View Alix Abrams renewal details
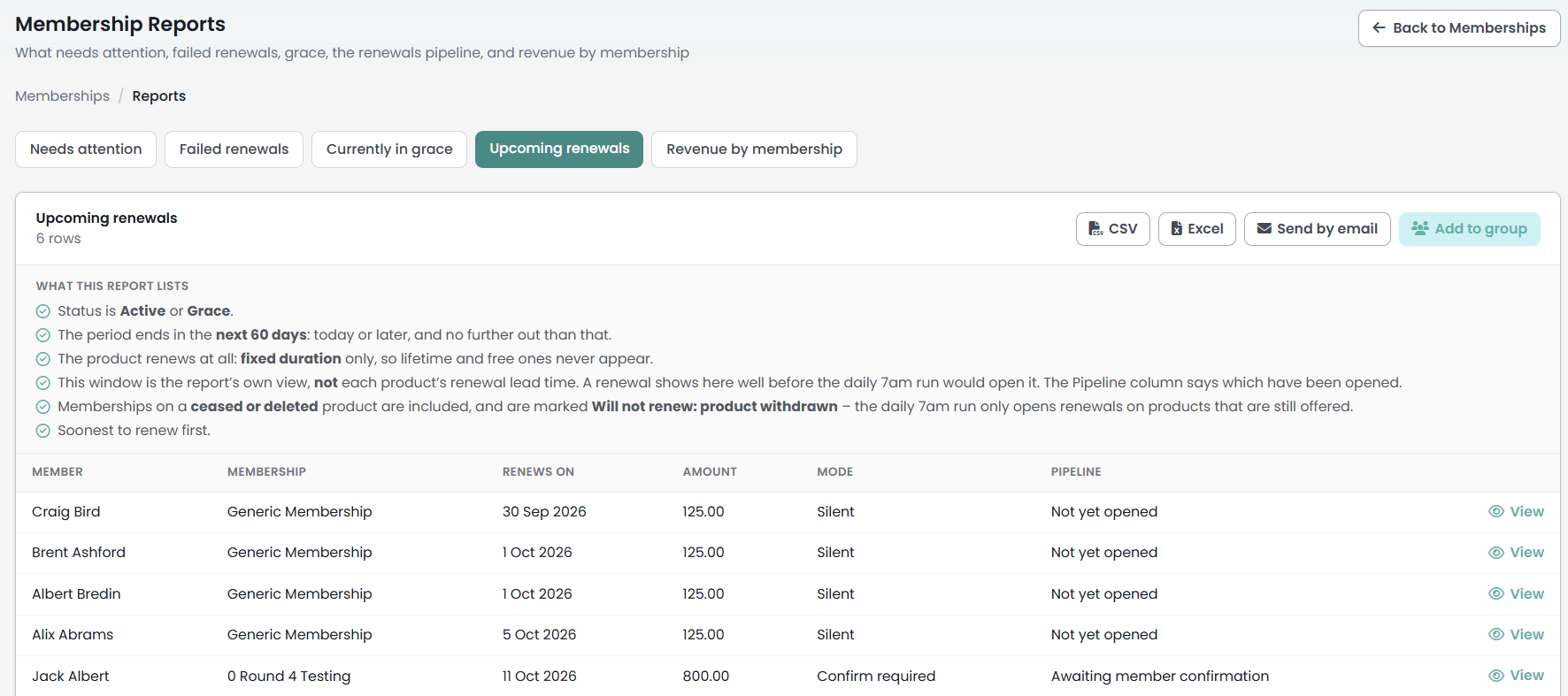This screenshot has height=696, width=1568. (x=1516, y=635)
